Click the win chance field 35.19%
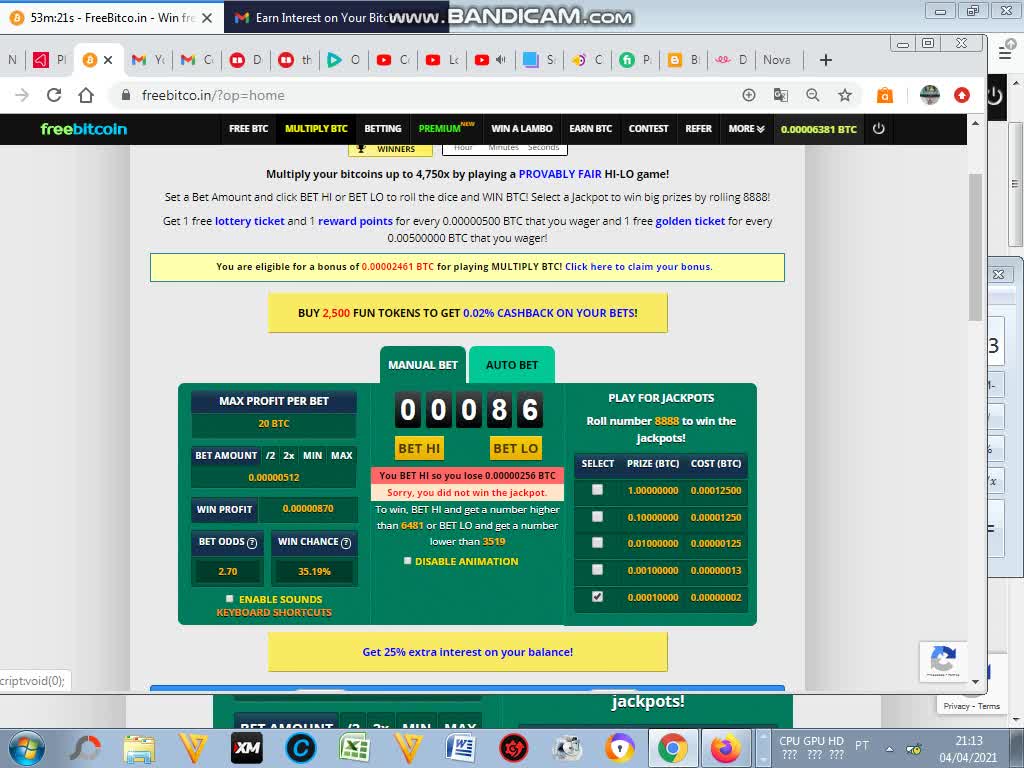Viewport: 1024px width, 768px height. pyautogui.click(x=314, y=571)
